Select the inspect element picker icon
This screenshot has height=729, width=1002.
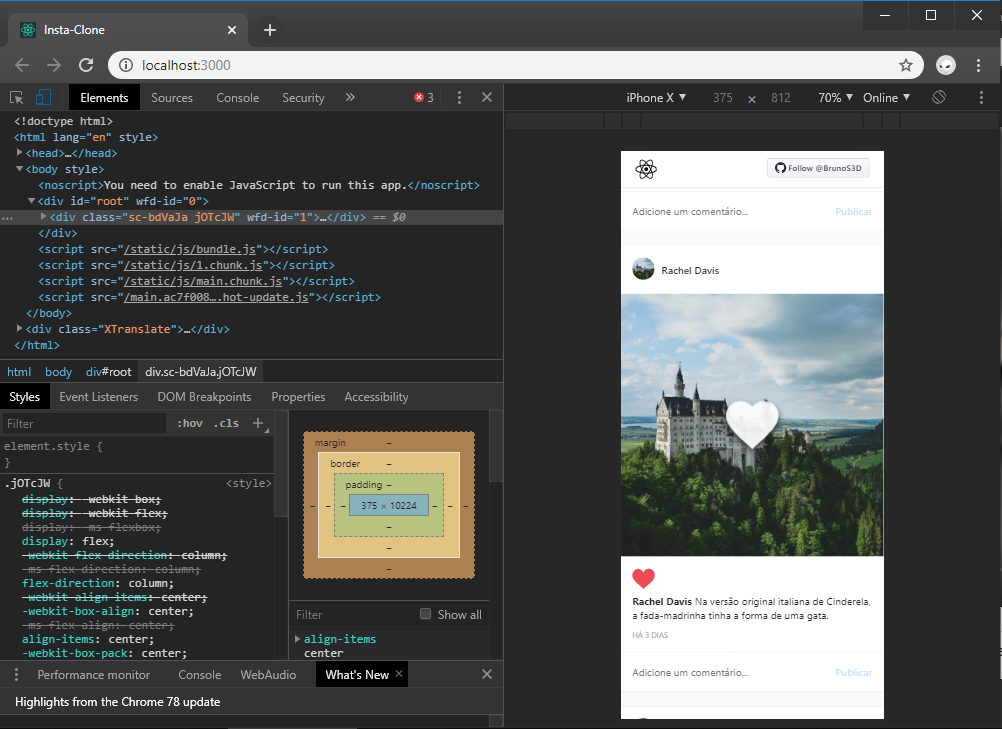[x=17, y=98]
